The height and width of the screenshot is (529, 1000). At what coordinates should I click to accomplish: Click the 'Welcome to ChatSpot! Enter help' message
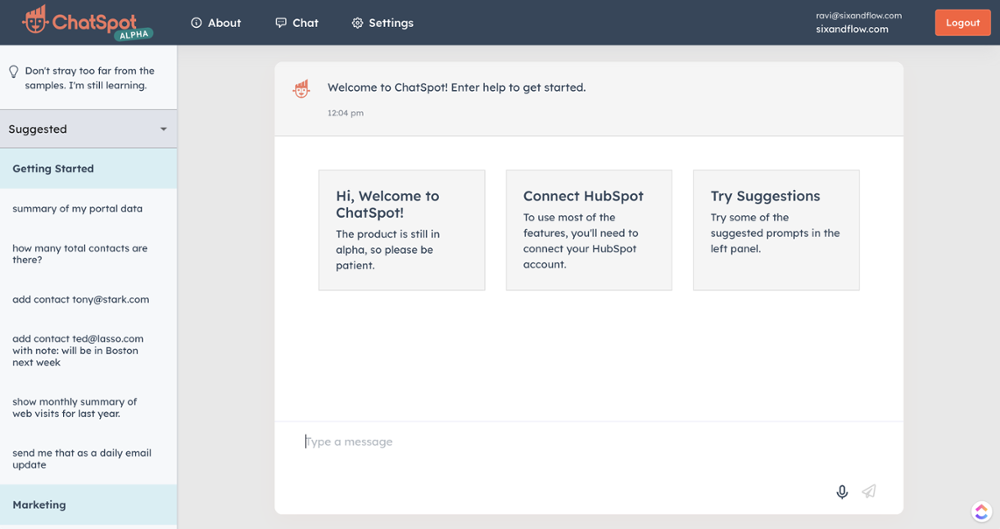[457, 87]
